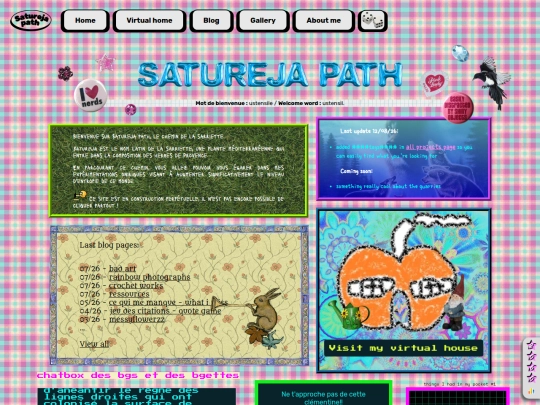Open the ressources blog link

[x=129, y=294]
